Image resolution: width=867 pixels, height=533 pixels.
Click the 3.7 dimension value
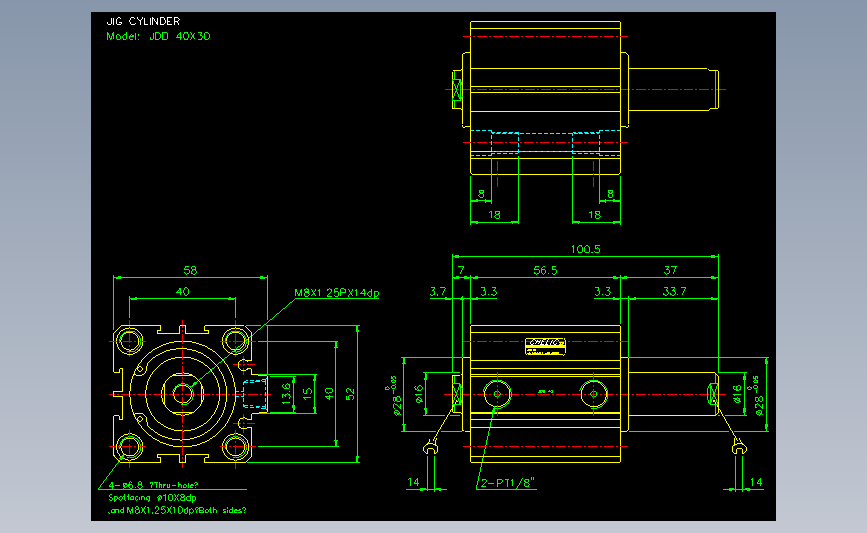[x=438, y=291]
